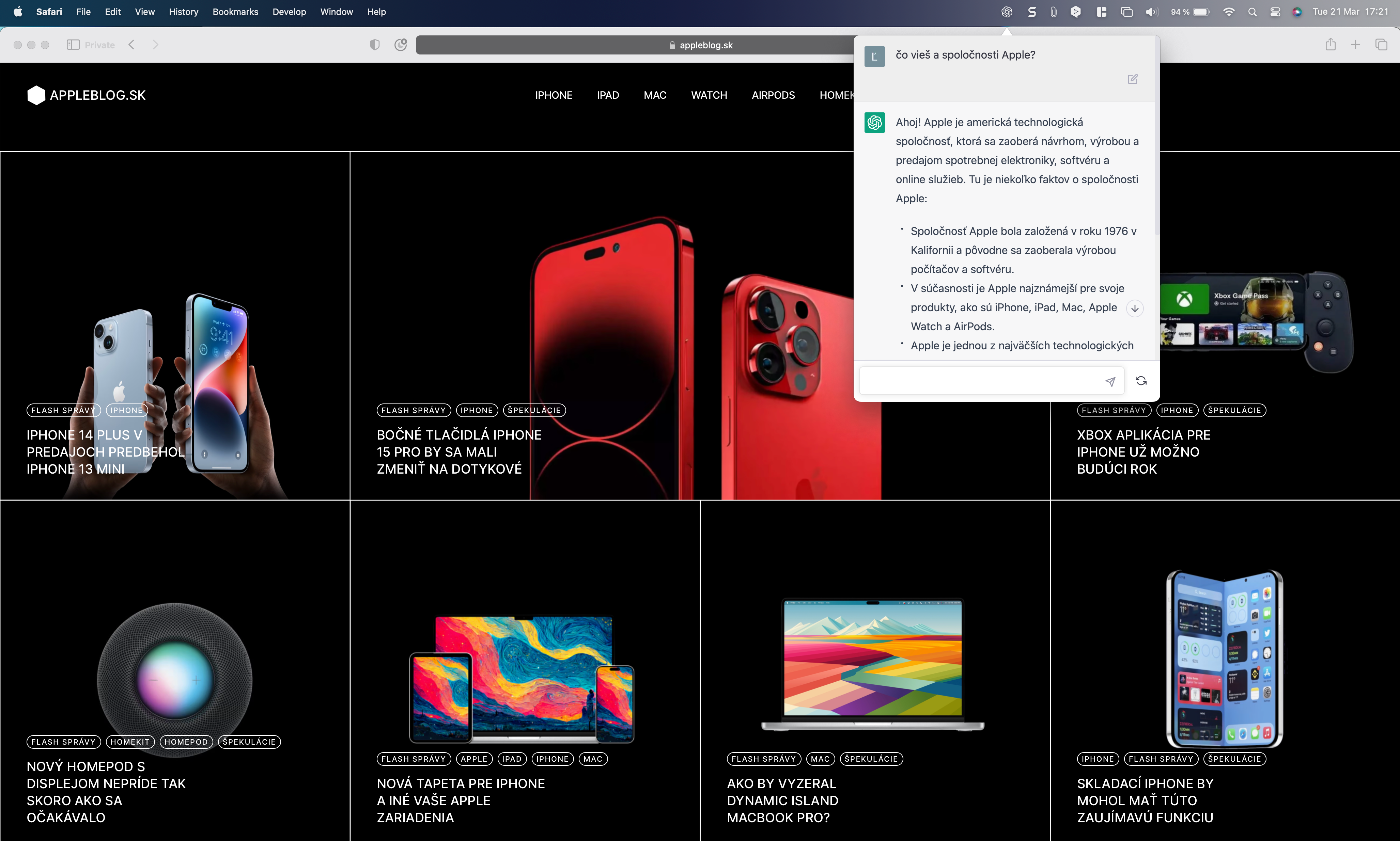Navigate to the MAC category
This screenshot has width=1400, height=841.
(655, 95)
